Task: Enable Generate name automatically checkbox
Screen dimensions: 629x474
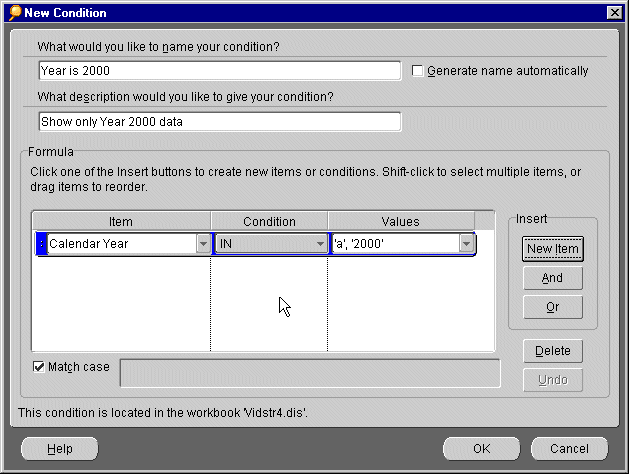Action: [419, 71]
